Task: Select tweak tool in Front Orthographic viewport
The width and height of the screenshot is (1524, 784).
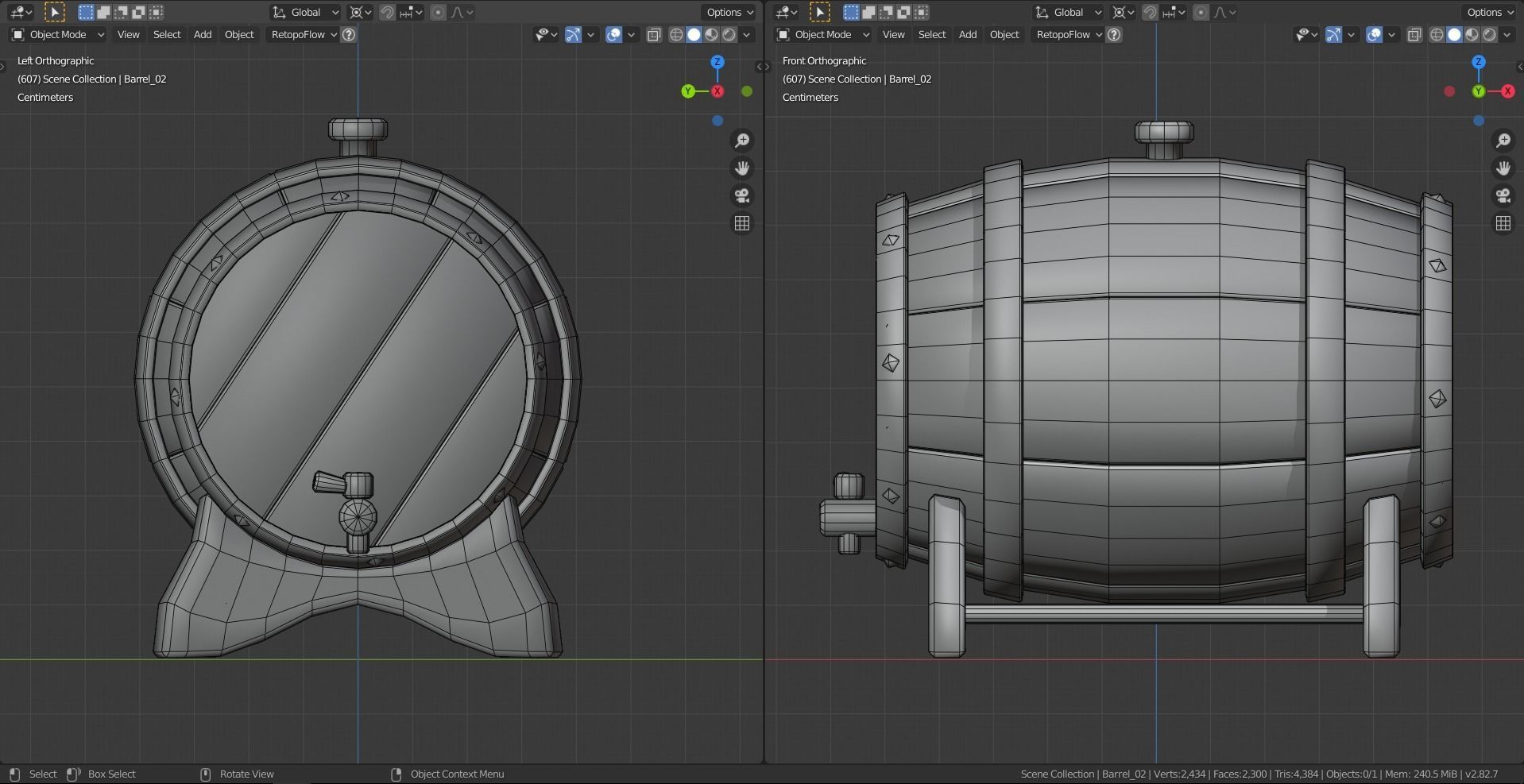Action: (x=819, y=12)
